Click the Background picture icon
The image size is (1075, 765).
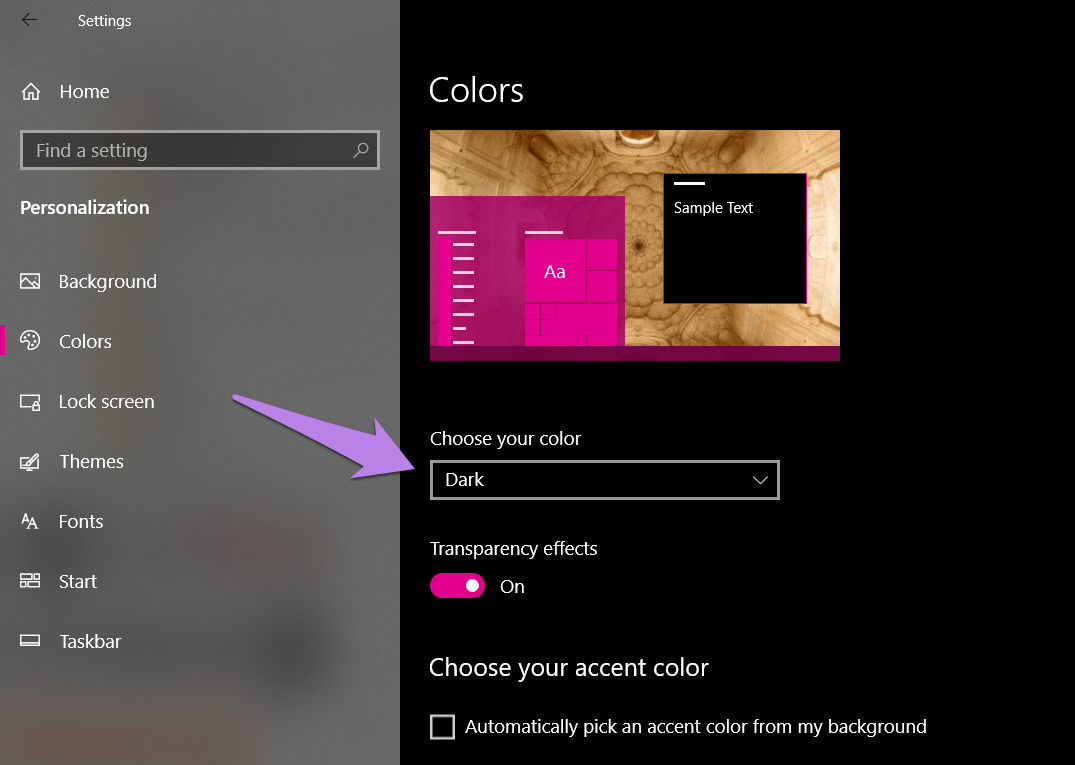[x=30, y=282]
